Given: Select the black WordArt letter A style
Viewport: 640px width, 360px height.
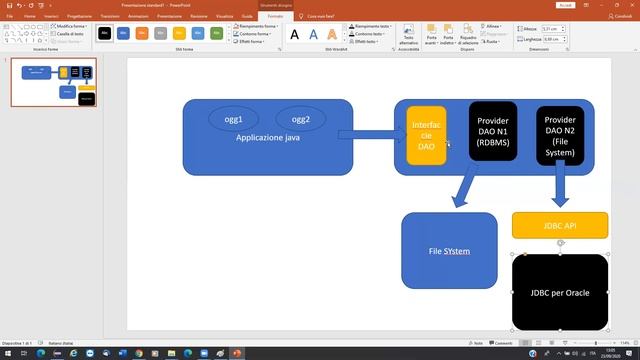Looking at the screenshot, I should point(294,34).
